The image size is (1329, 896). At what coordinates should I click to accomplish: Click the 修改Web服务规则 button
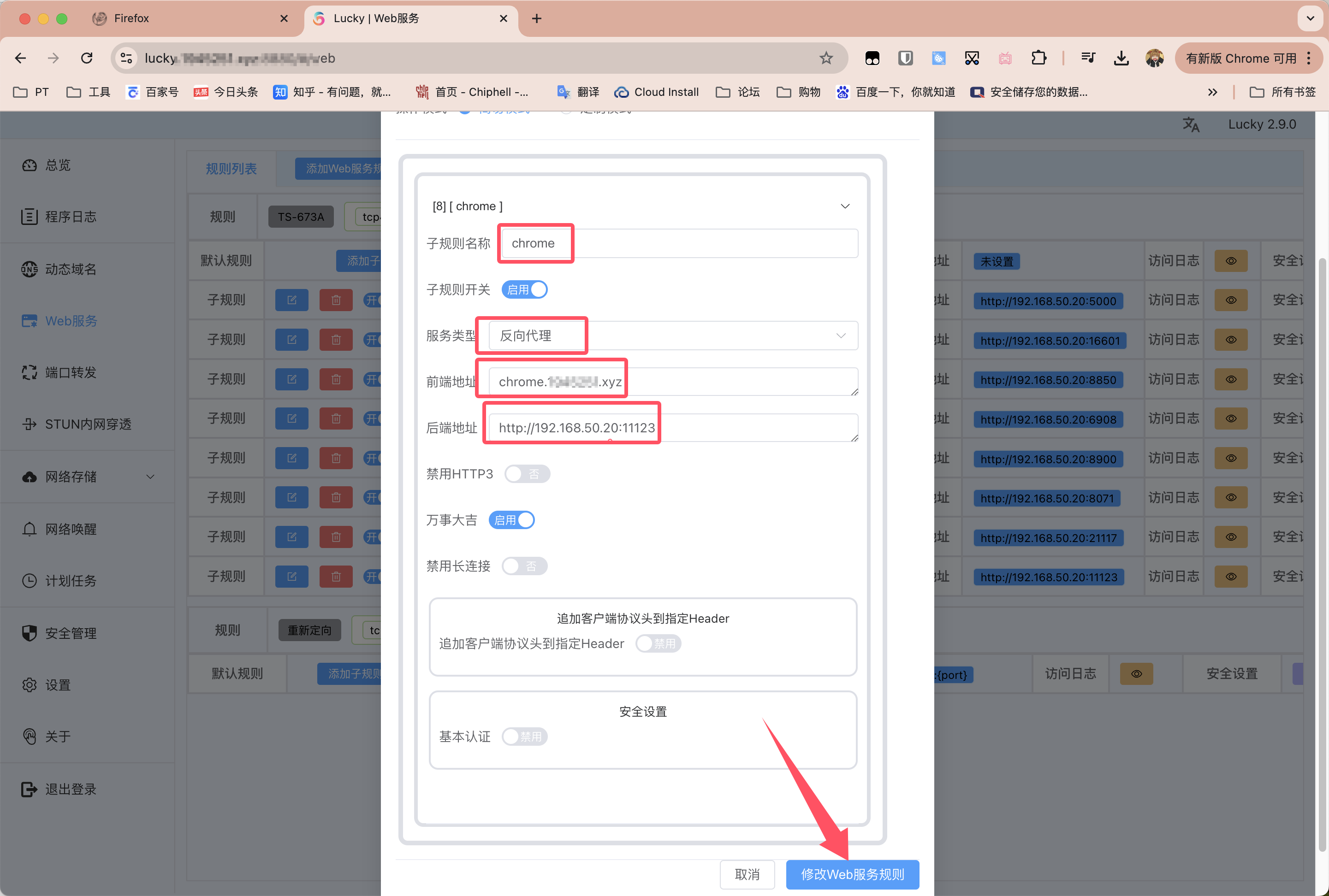click(852, 874)
